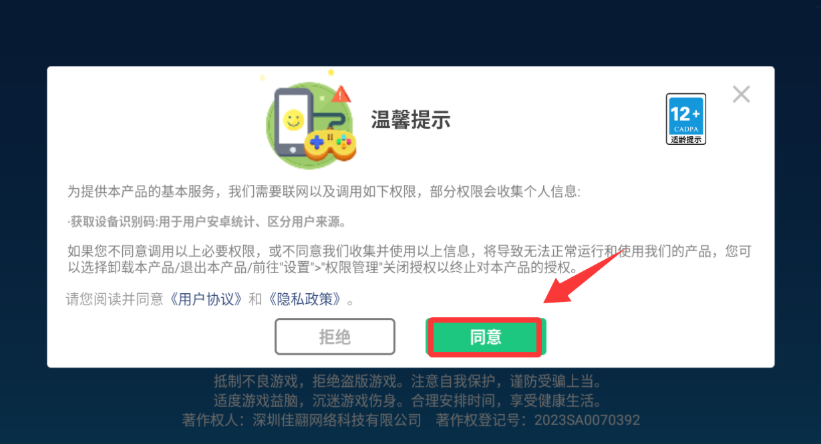Open the 《隐私政策》 privacy policy link
The image size is (821, 444).
click(x=305, y=299)
